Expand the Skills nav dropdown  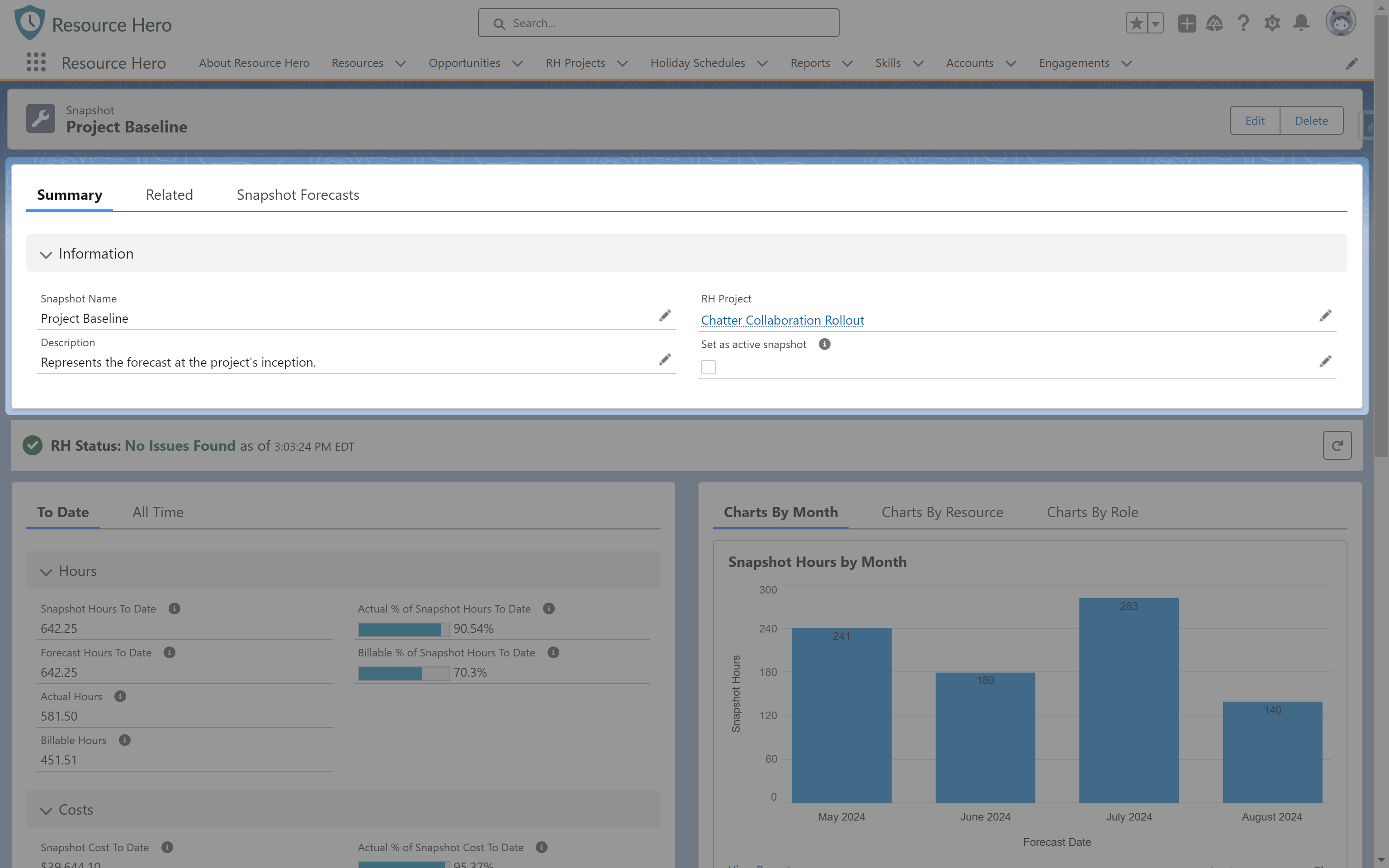(918, 63)
